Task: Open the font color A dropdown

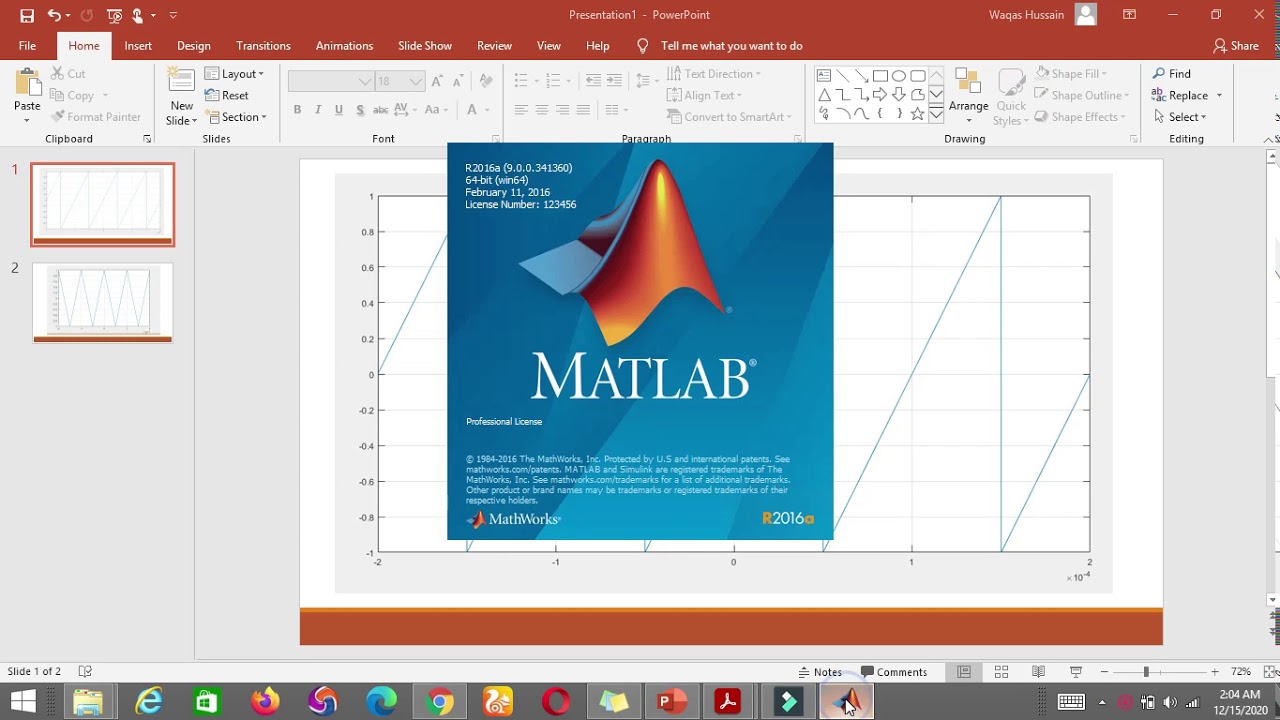Action: point(478,110)
